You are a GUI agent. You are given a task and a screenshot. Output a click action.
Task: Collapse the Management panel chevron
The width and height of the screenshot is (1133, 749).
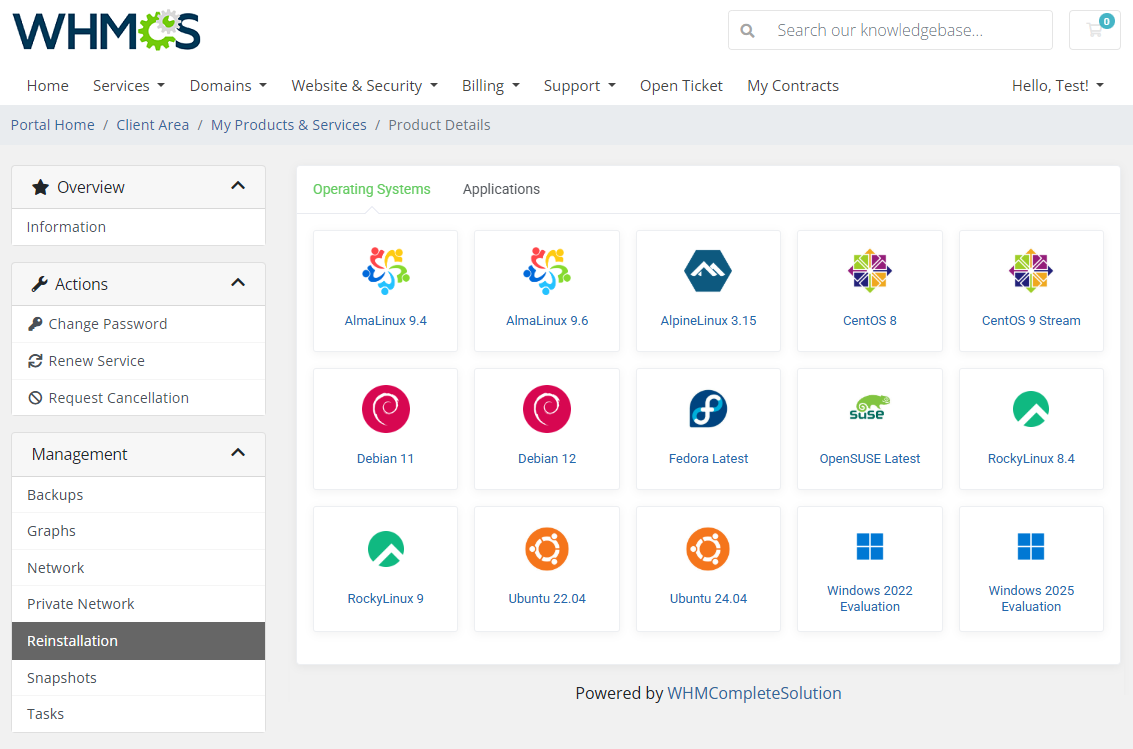point(238,453)
